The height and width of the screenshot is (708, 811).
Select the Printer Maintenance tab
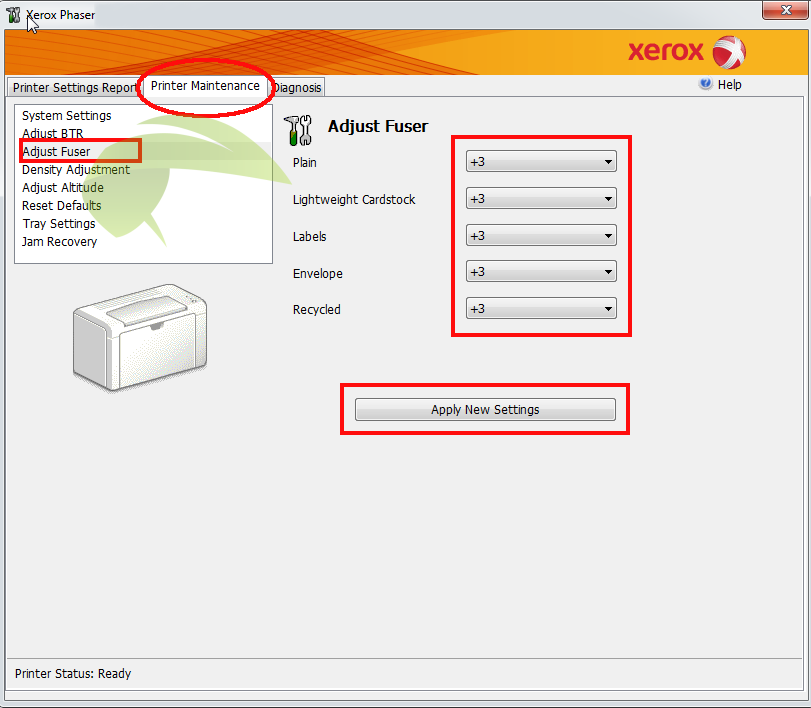pyautogui.click(x=205, y=86)
